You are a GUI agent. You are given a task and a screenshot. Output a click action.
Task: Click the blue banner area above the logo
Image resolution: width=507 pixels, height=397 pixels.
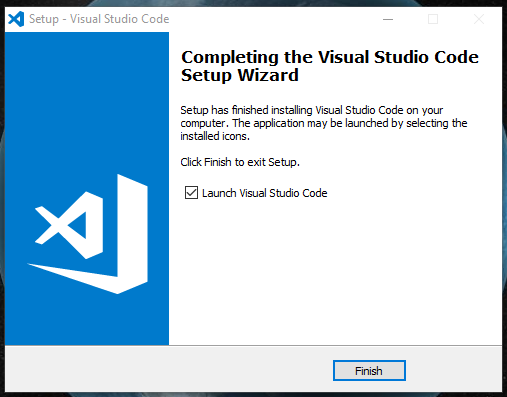click(87, 100)
